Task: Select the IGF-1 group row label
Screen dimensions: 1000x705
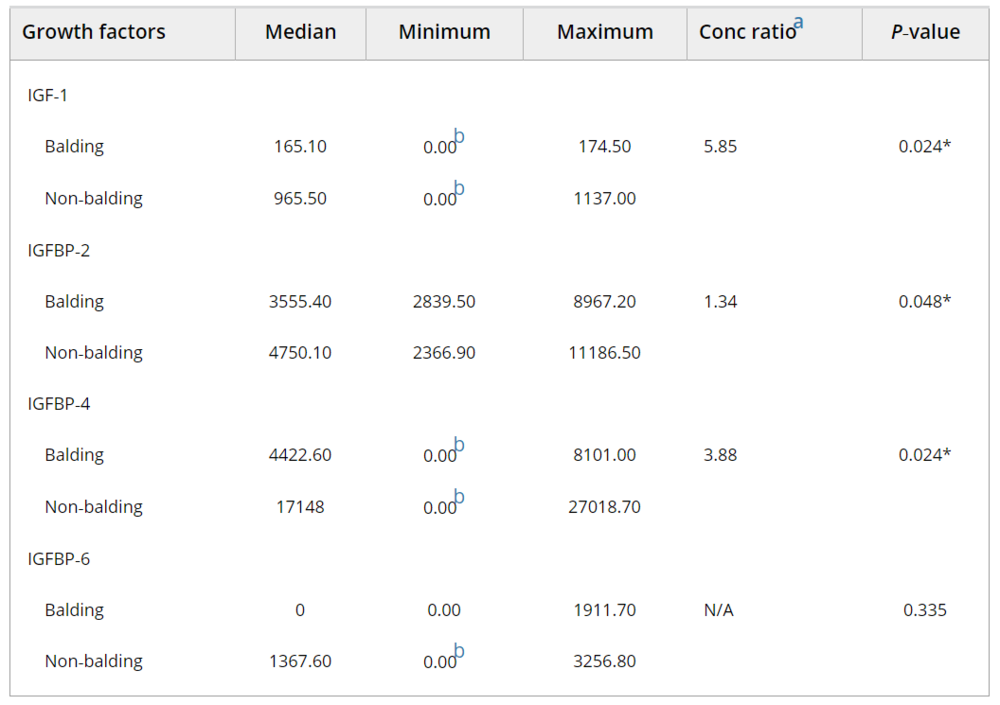Action: [47, 95]
